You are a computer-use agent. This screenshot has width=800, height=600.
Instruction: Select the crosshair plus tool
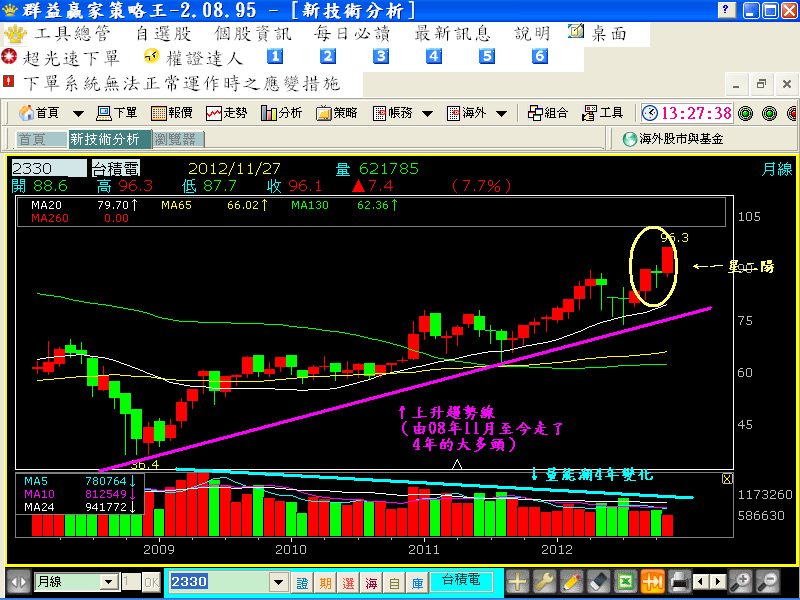(x=517, y=582)
